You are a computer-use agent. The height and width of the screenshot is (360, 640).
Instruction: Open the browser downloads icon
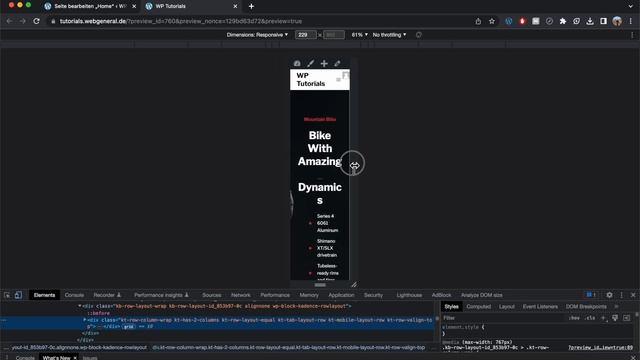590,21
